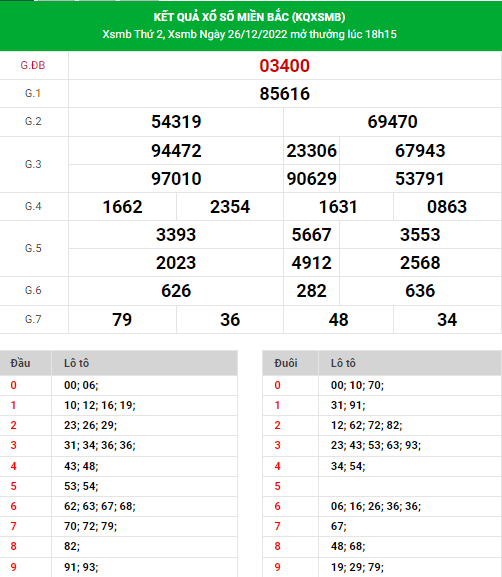The height and width of the screenshot is (577, 502).
Task: Select G.7 number 34
Action: coord(447,319)
